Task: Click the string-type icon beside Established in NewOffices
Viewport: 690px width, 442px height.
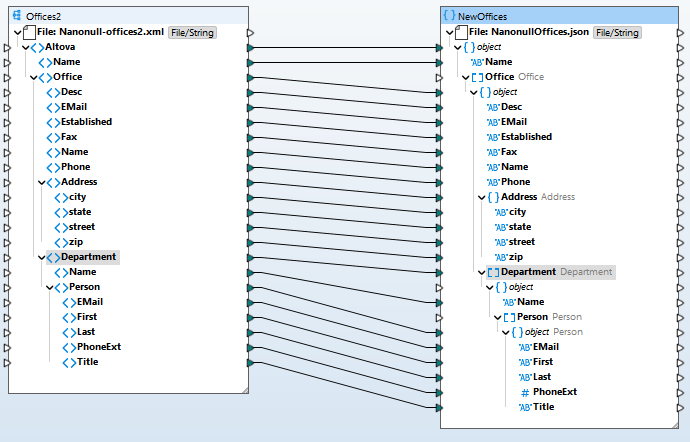Action: [492, 137]
